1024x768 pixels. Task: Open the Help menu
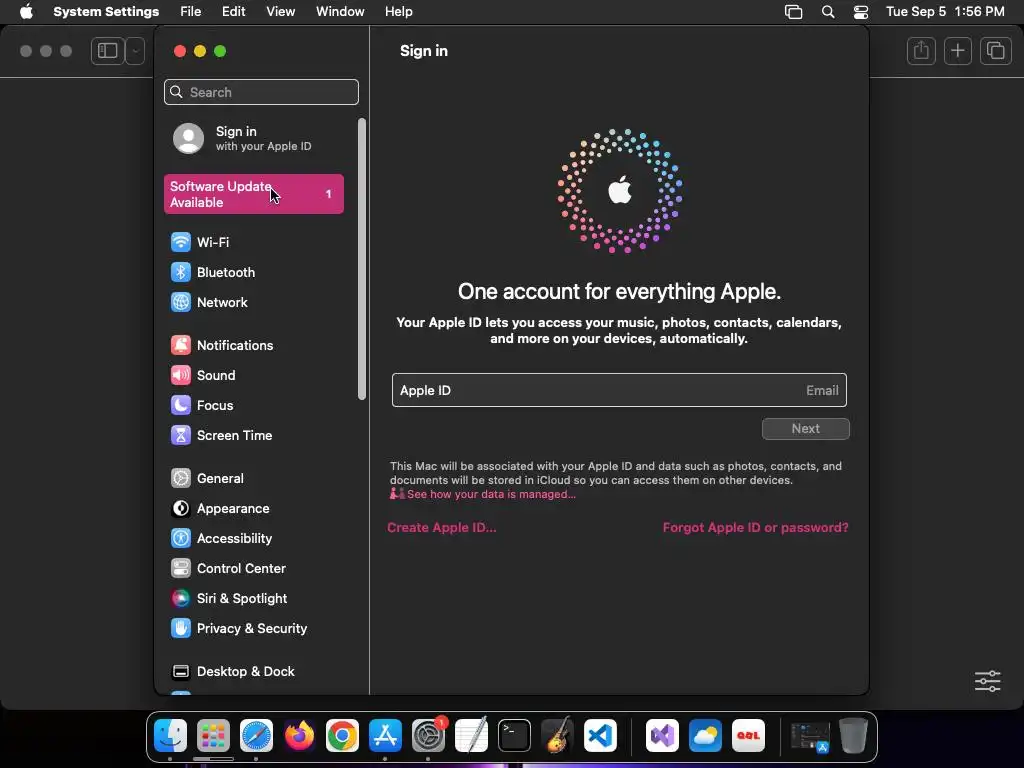click(398, 12)
